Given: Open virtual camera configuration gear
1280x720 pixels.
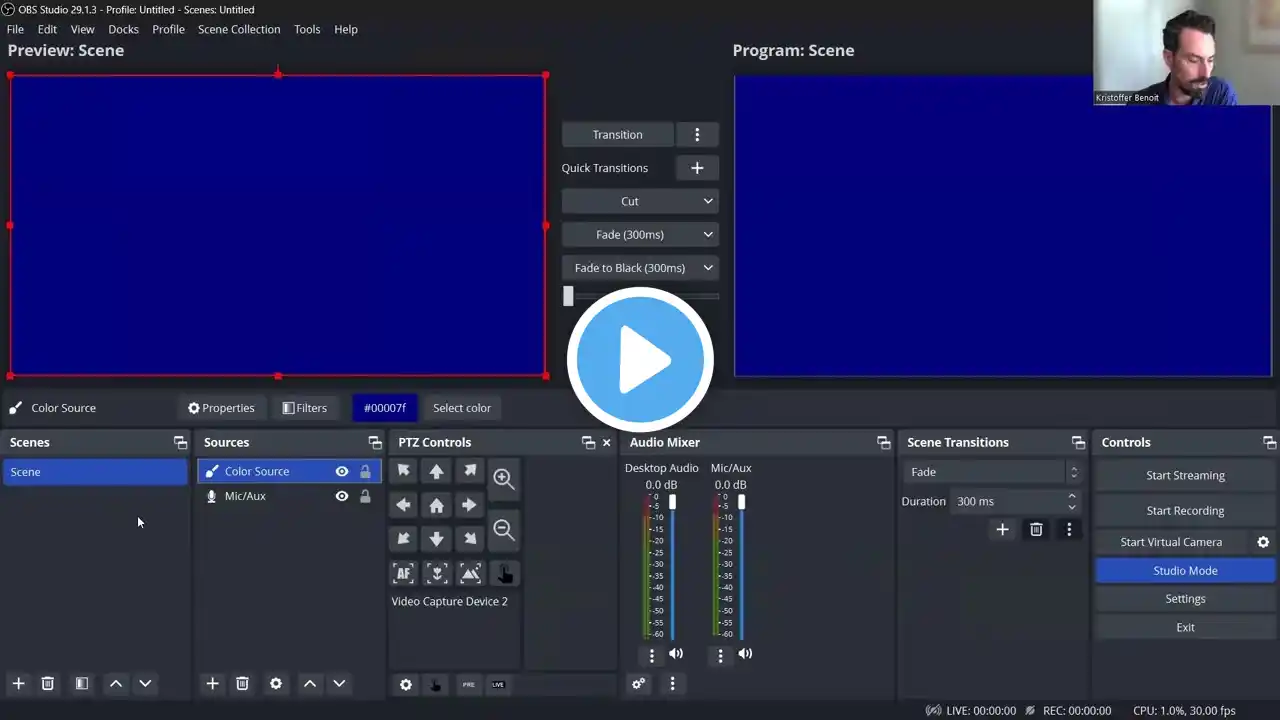Looking at the screenshot, I should pyautogui.click(x=1263, y=542).
